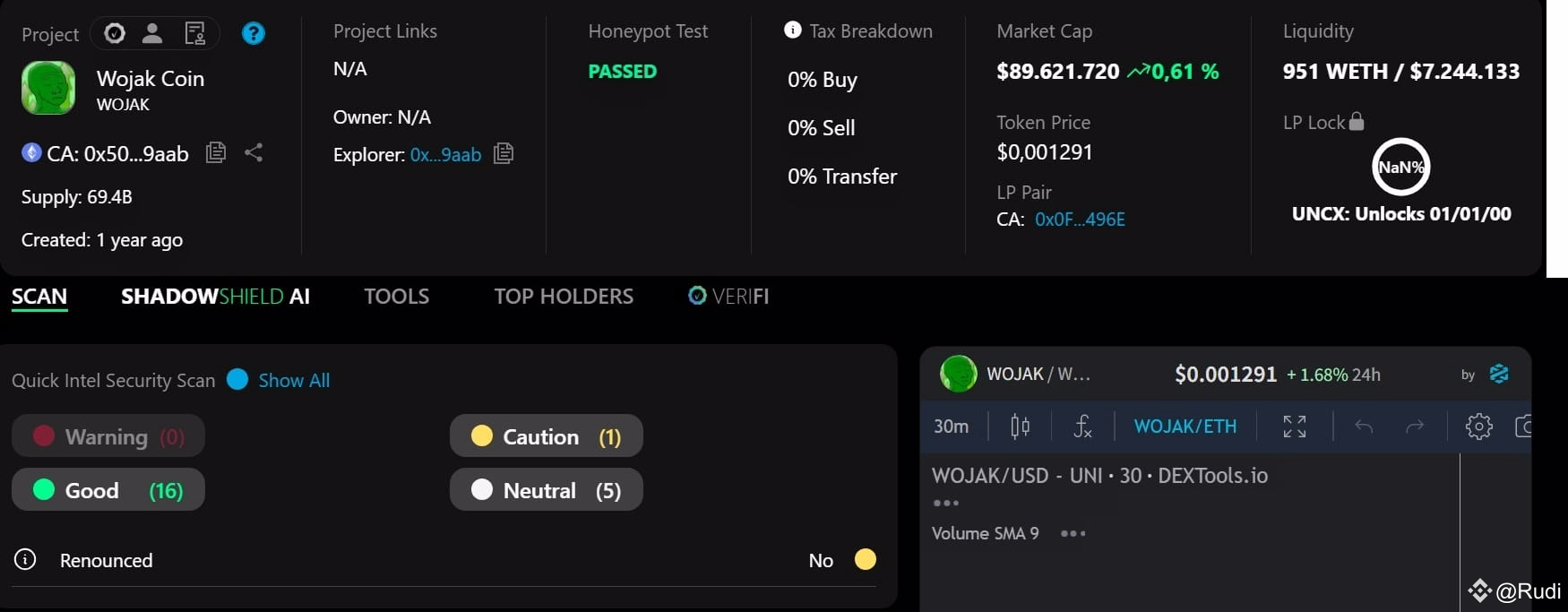Click the Tax Breakdown info icon

[793, 30]
